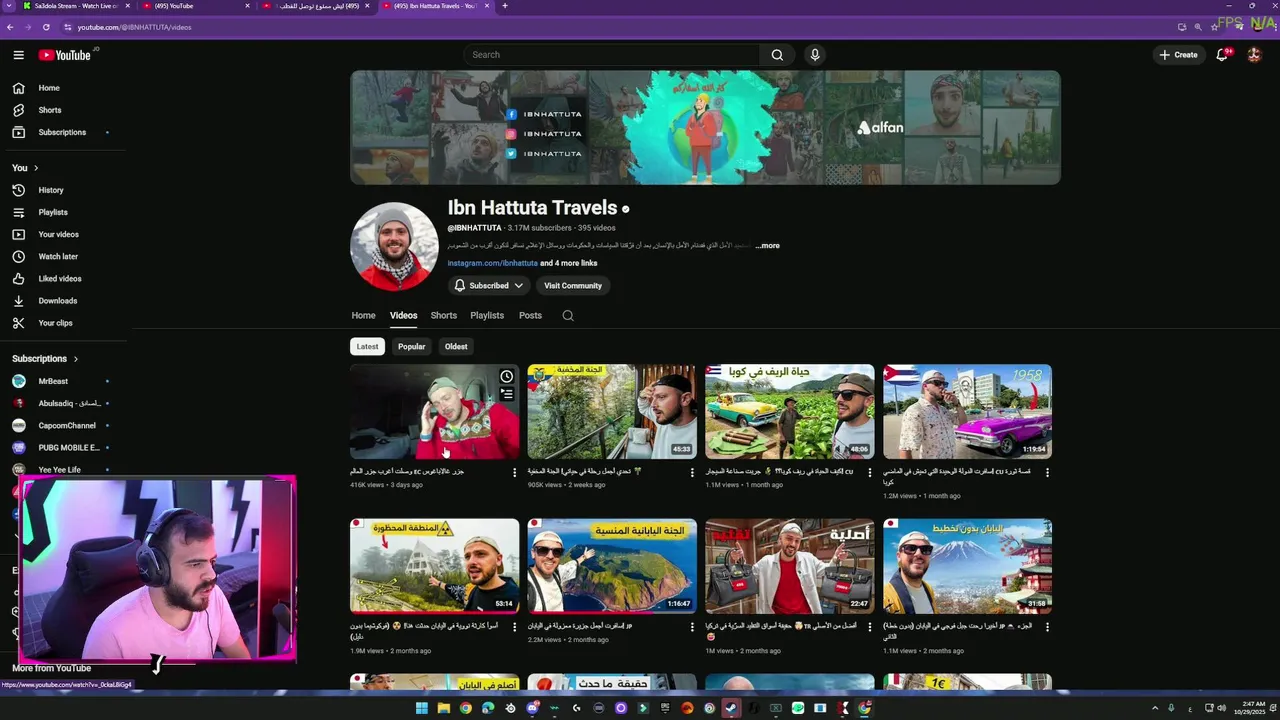Image resolution: width=1280 pixels, height=720 pixels.
Task: Expand the You section chevron
Action: pyautogui.click(x=36, y=168)
